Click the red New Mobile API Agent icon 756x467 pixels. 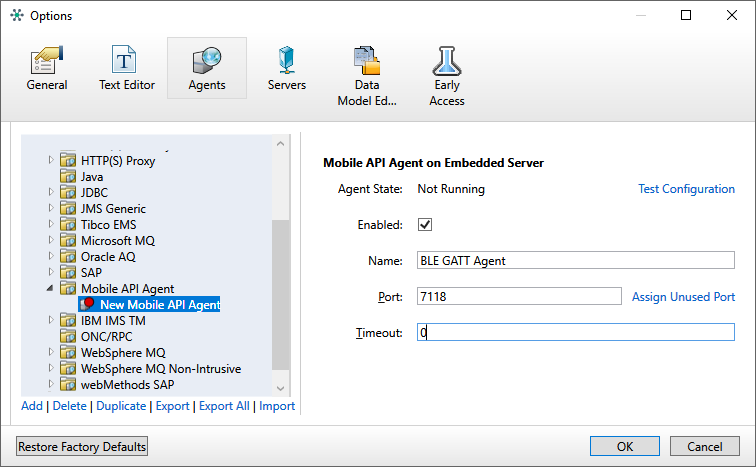pyautogui.click(x=87, y=304)
